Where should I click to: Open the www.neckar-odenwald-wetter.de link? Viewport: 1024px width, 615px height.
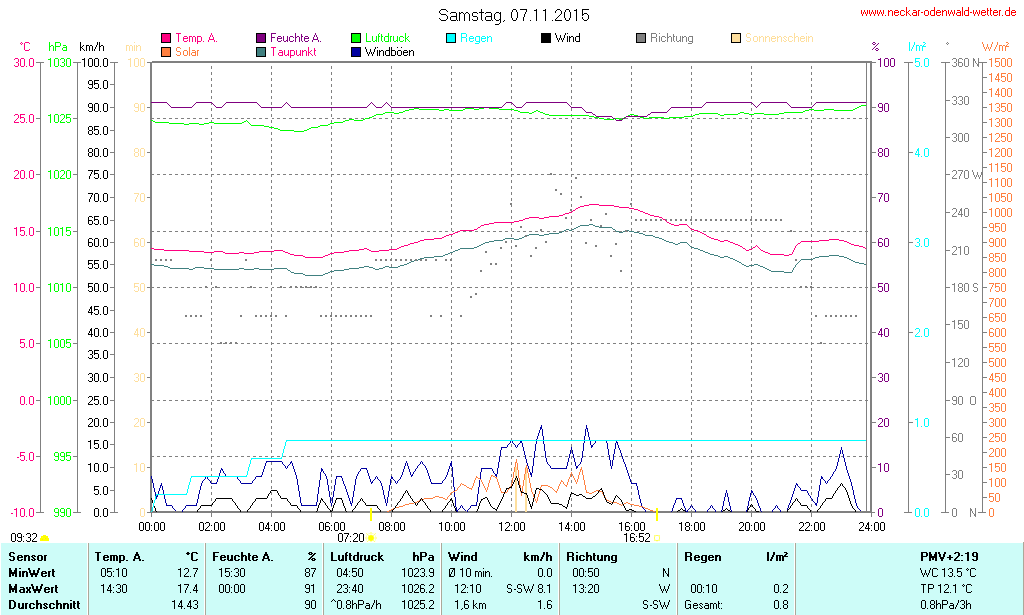938,13
